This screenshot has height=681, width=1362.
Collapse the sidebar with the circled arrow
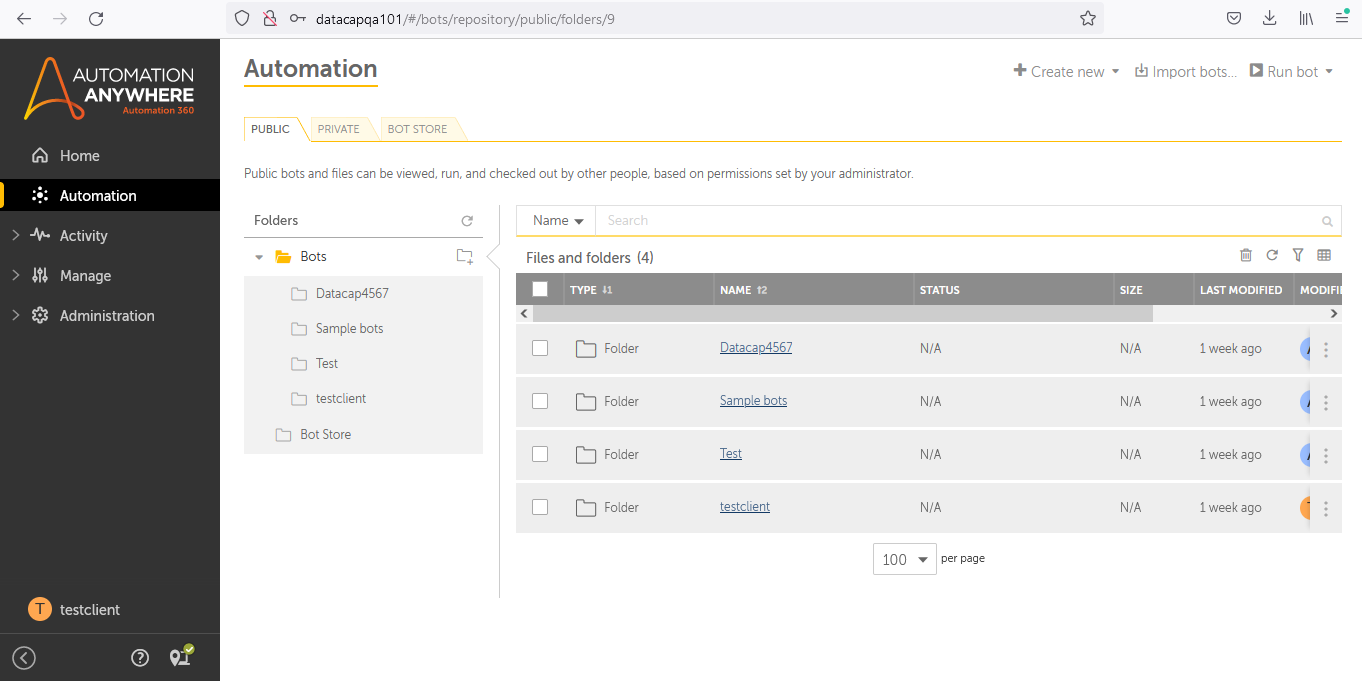(24, 657)
